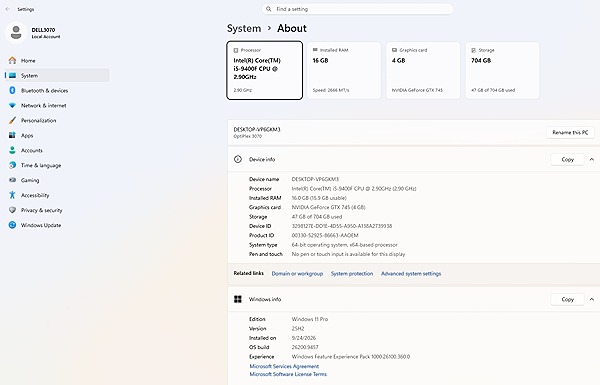This screenshot has width=600, height=385.
Task: Open Privacy & security settings
Action: (57, 210)
